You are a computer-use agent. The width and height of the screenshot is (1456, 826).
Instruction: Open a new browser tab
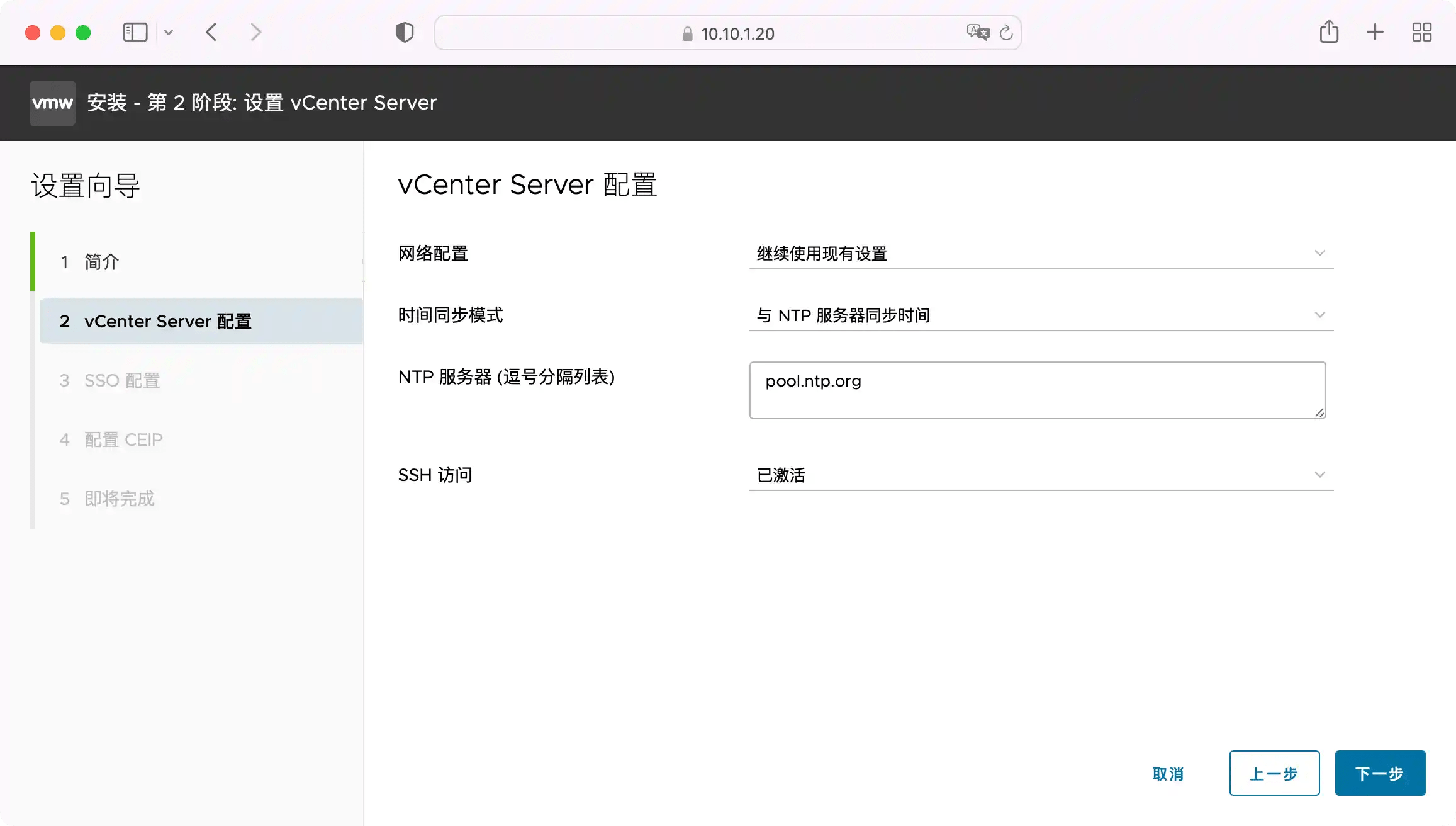click(1374, 31)
